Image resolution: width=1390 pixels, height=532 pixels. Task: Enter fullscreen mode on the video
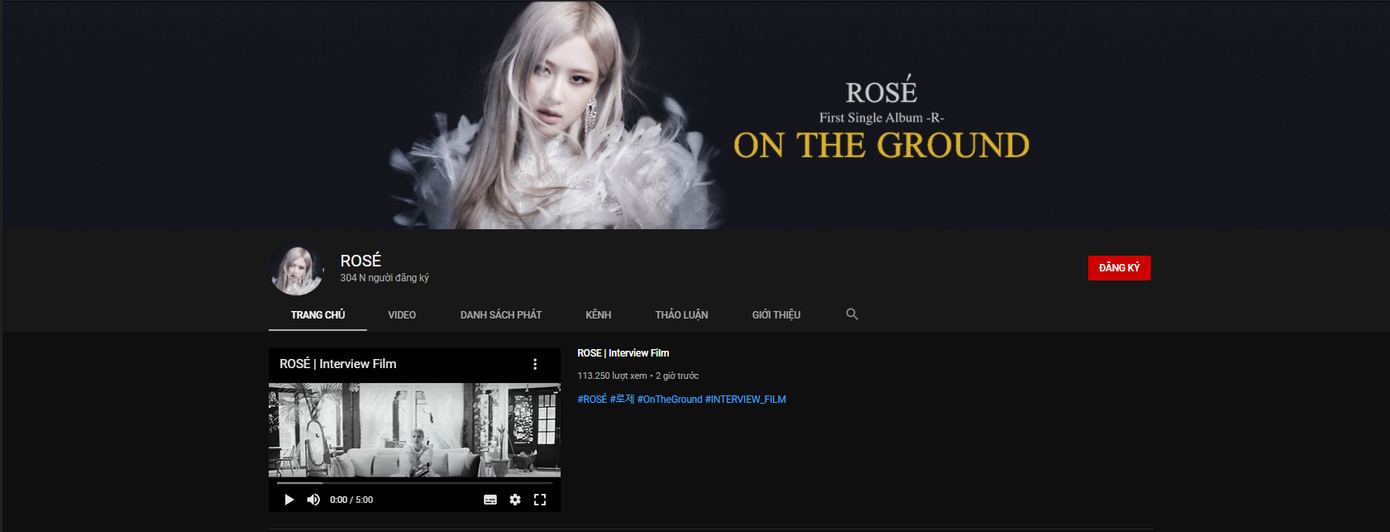[x=540, y=499]
